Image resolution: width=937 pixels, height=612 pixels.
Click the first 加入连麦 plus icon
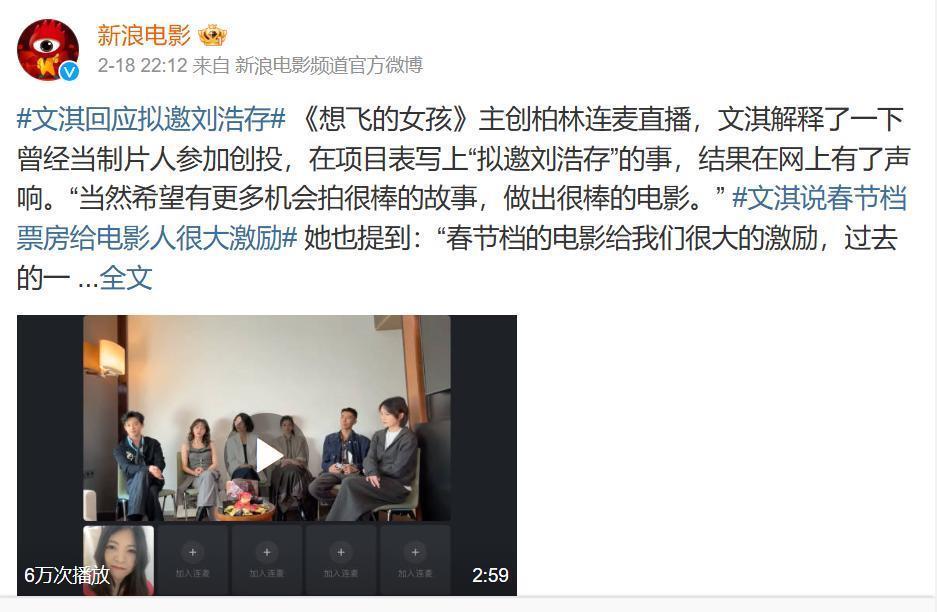192,553
